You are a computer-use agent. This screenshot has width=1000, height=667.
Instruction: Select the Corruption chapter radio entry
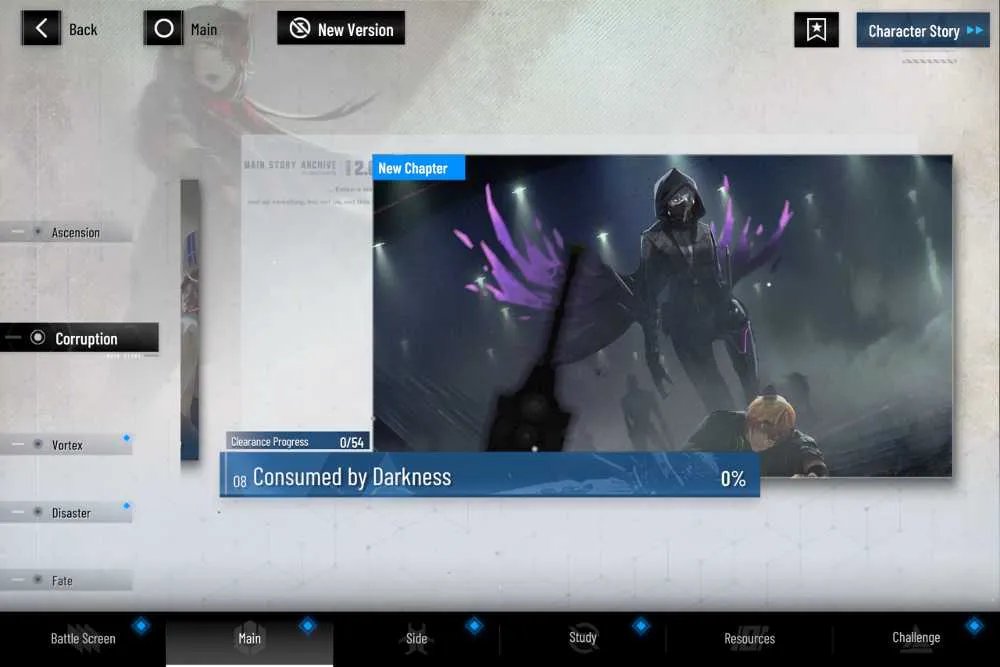[79, 338]
